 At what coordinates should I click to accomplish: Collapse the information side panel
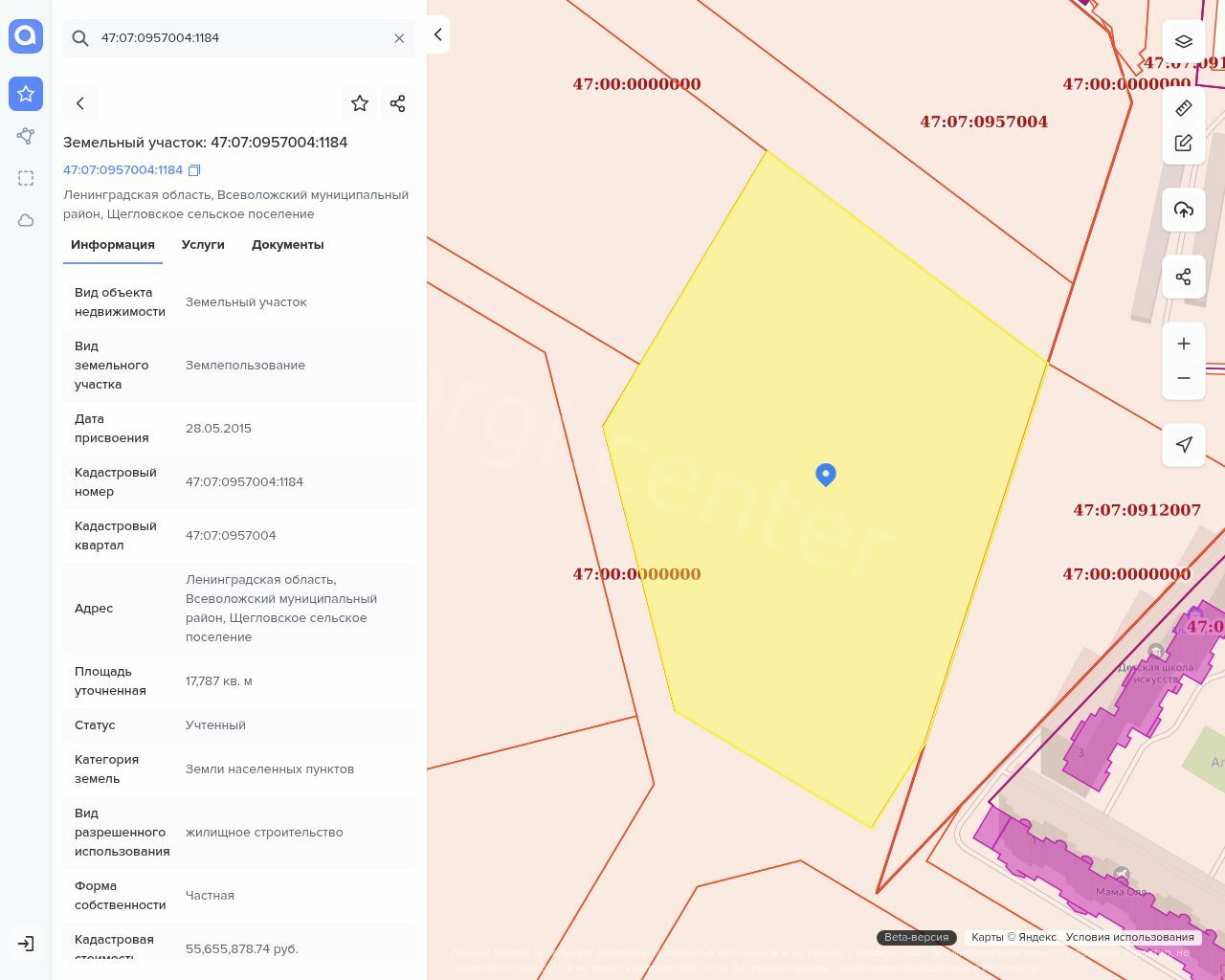[437, 34]
